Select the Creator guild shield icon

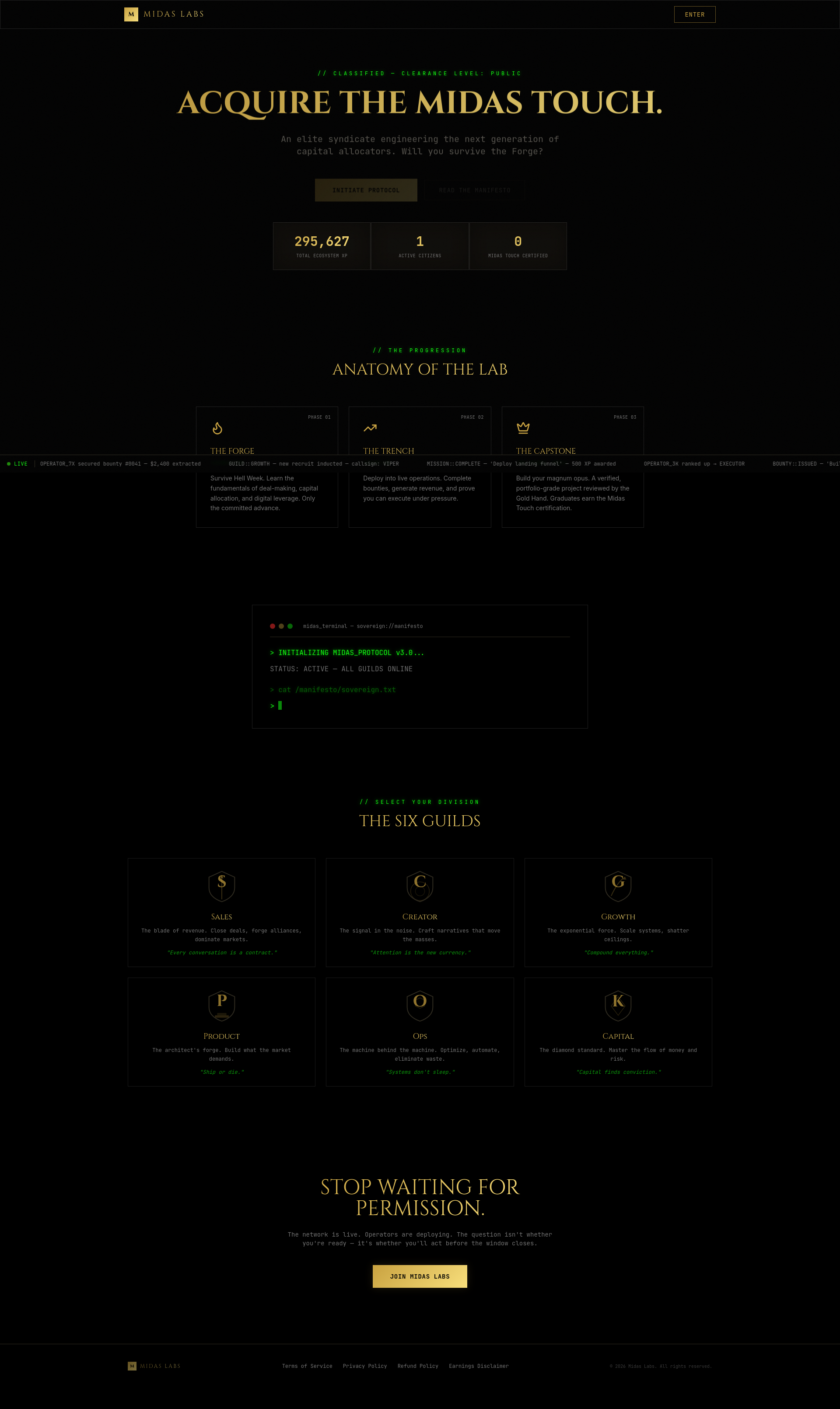420,886
